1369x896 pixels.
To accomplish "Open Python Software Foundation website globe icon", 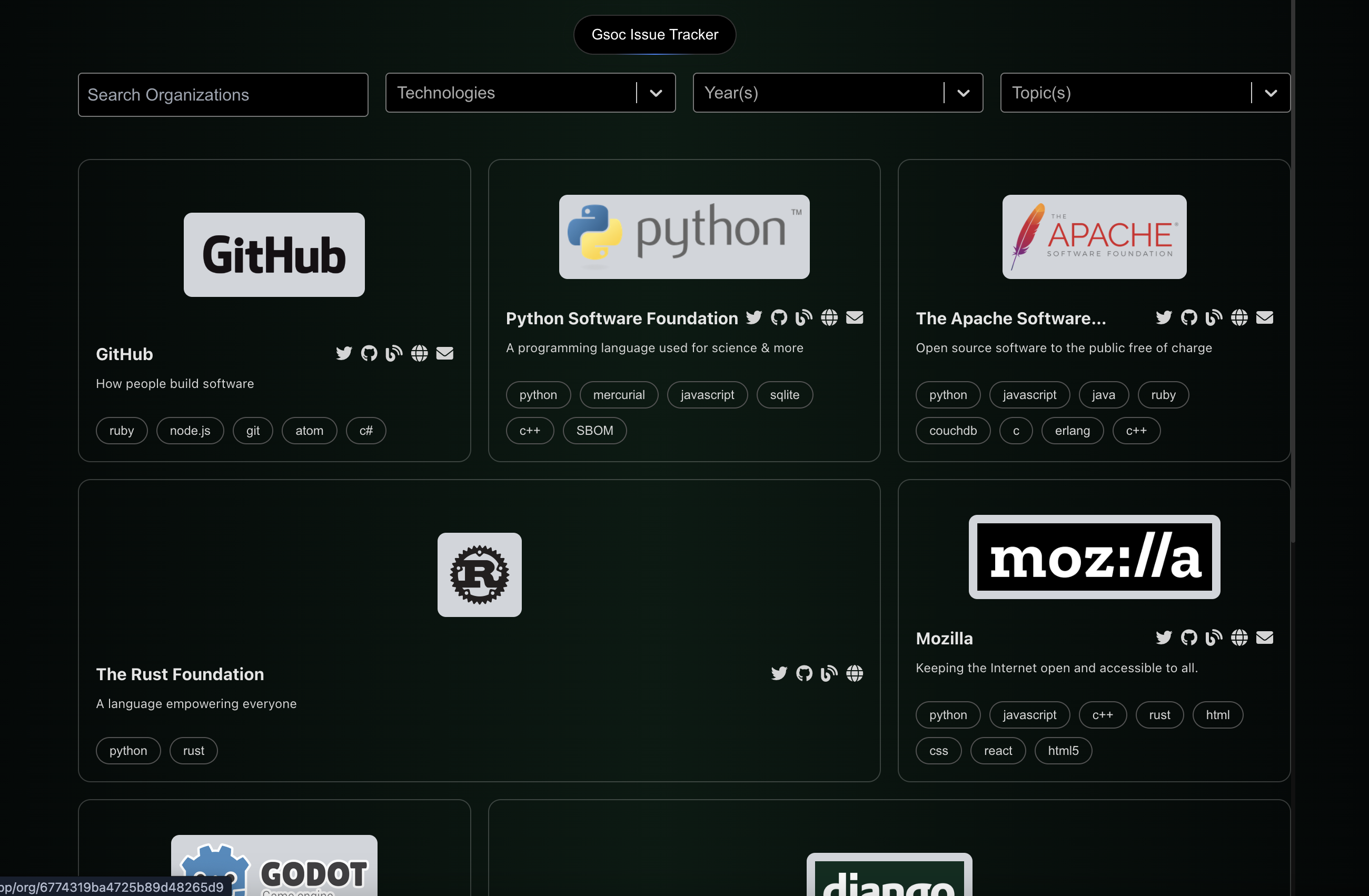I will [x=829, y=317].
